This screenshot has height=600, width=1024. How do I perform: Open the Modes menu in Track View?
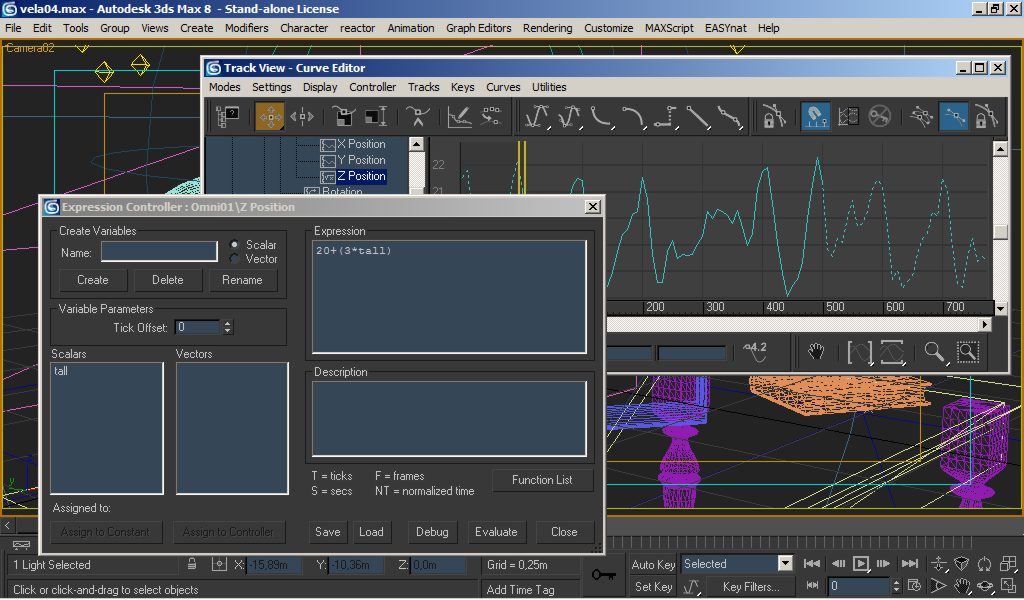pos(225,87)
